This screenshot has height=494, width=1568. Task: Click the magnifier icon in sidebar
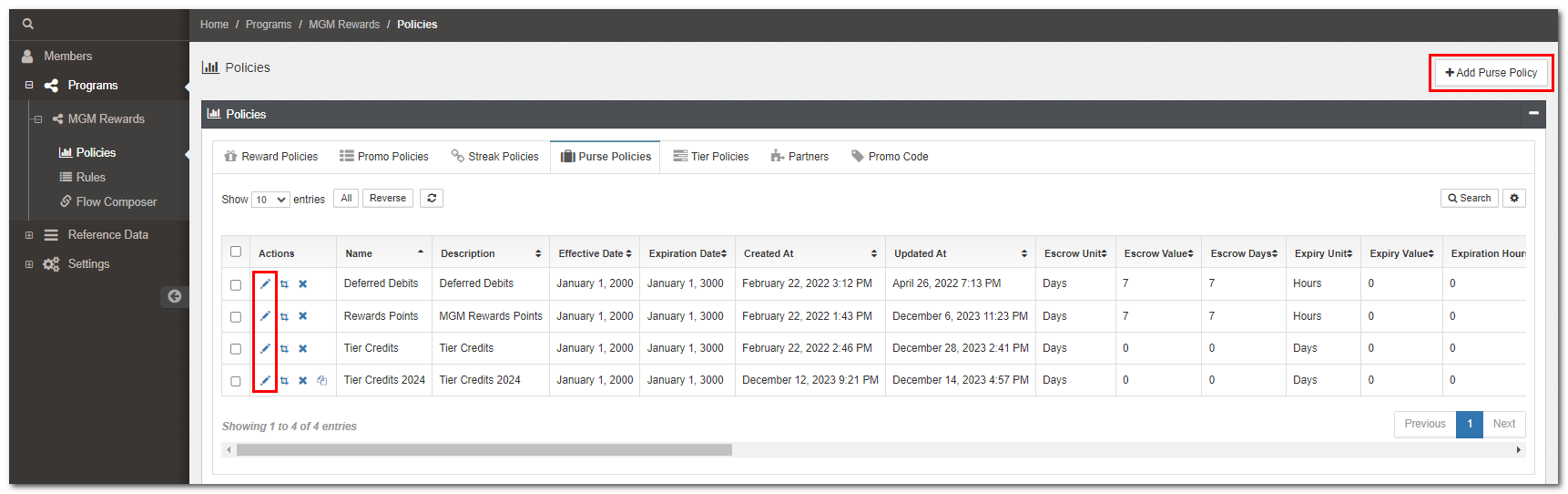point(28,24)
